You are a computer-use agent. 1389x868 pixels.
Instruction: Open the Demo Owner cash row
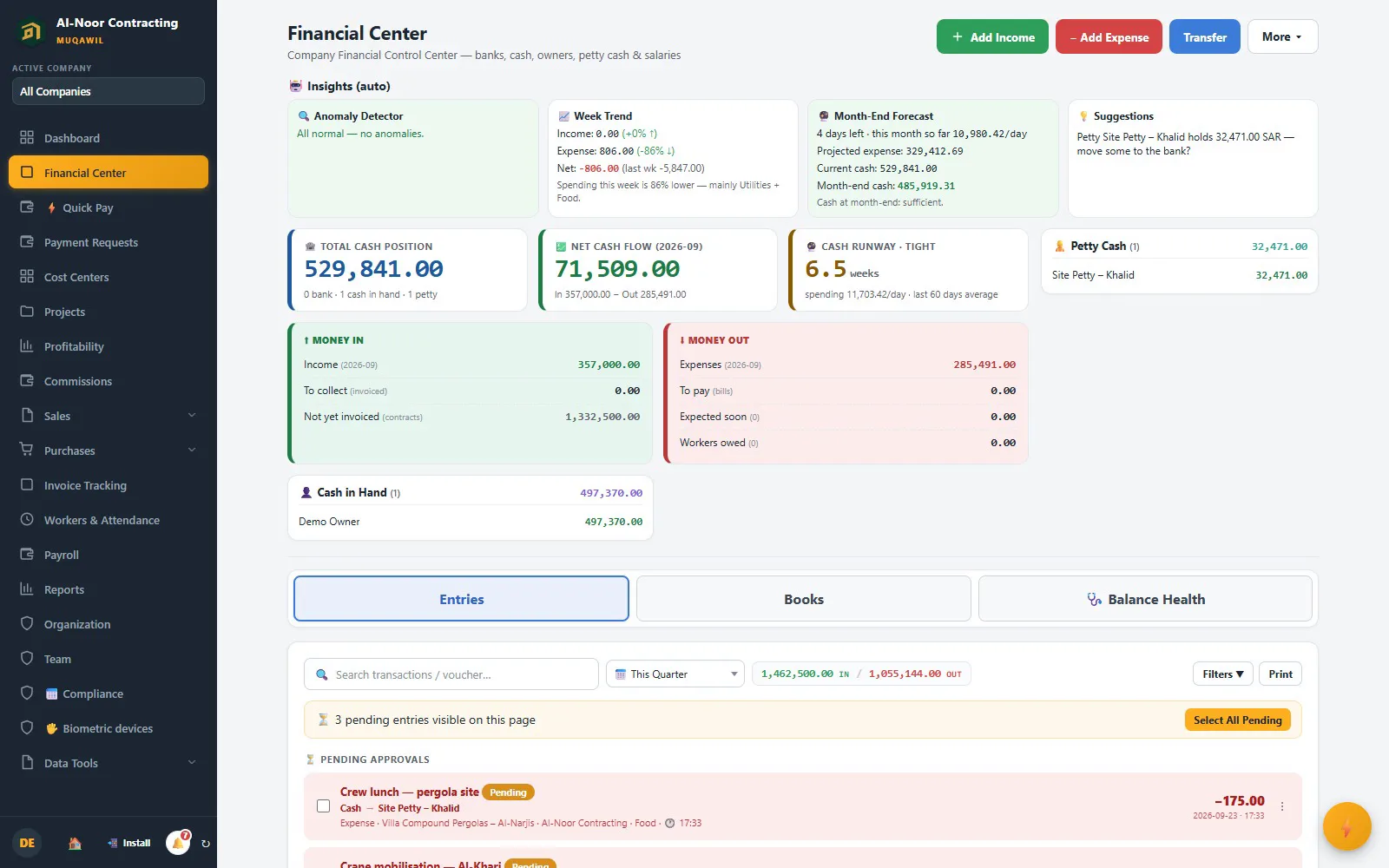coord(471,522)
